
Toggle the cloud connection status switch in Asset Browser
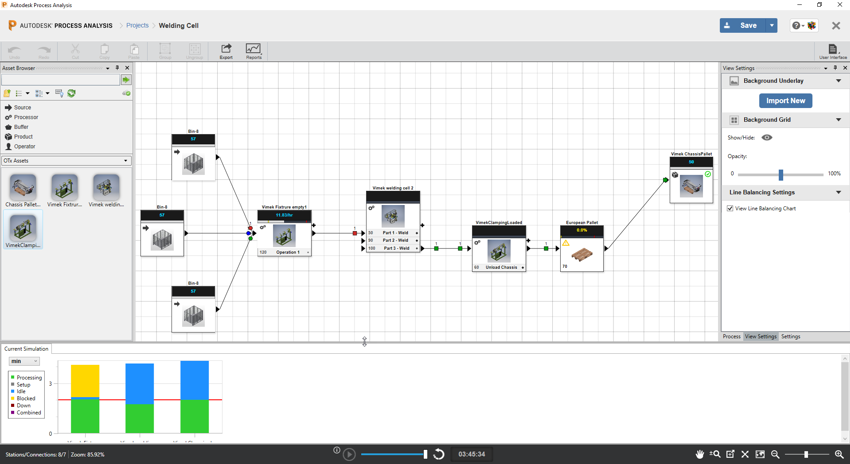126,93
